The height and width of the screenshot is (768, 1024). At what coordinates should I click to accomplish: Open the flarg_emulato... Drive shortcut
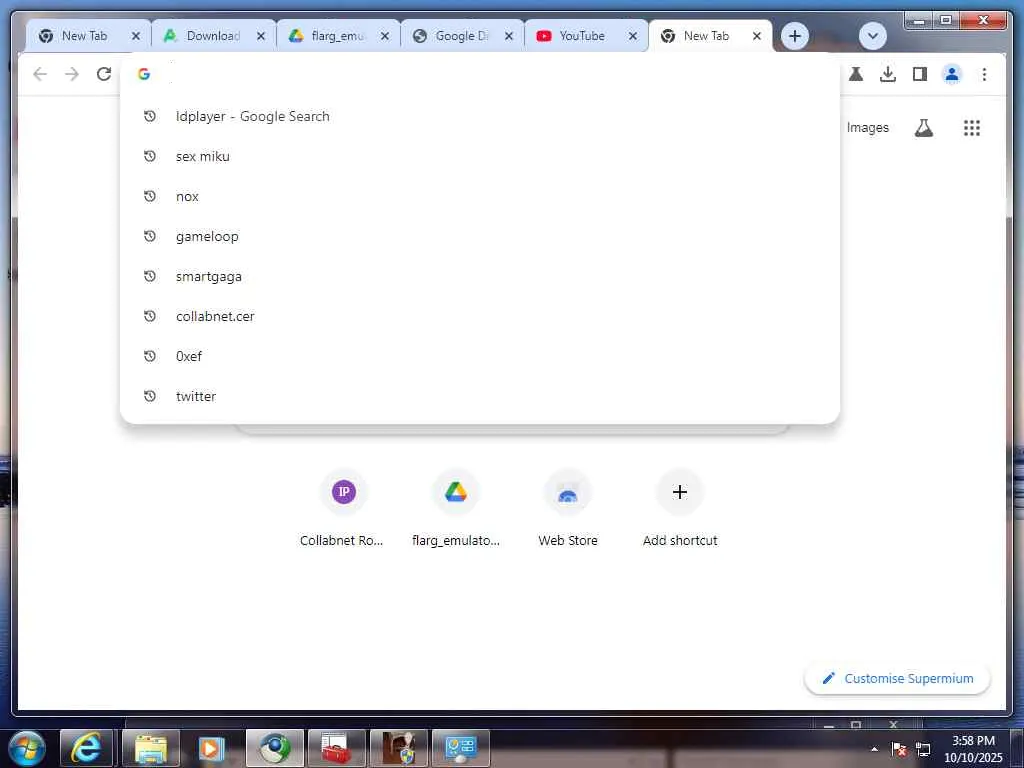click(x=456, y=509)
